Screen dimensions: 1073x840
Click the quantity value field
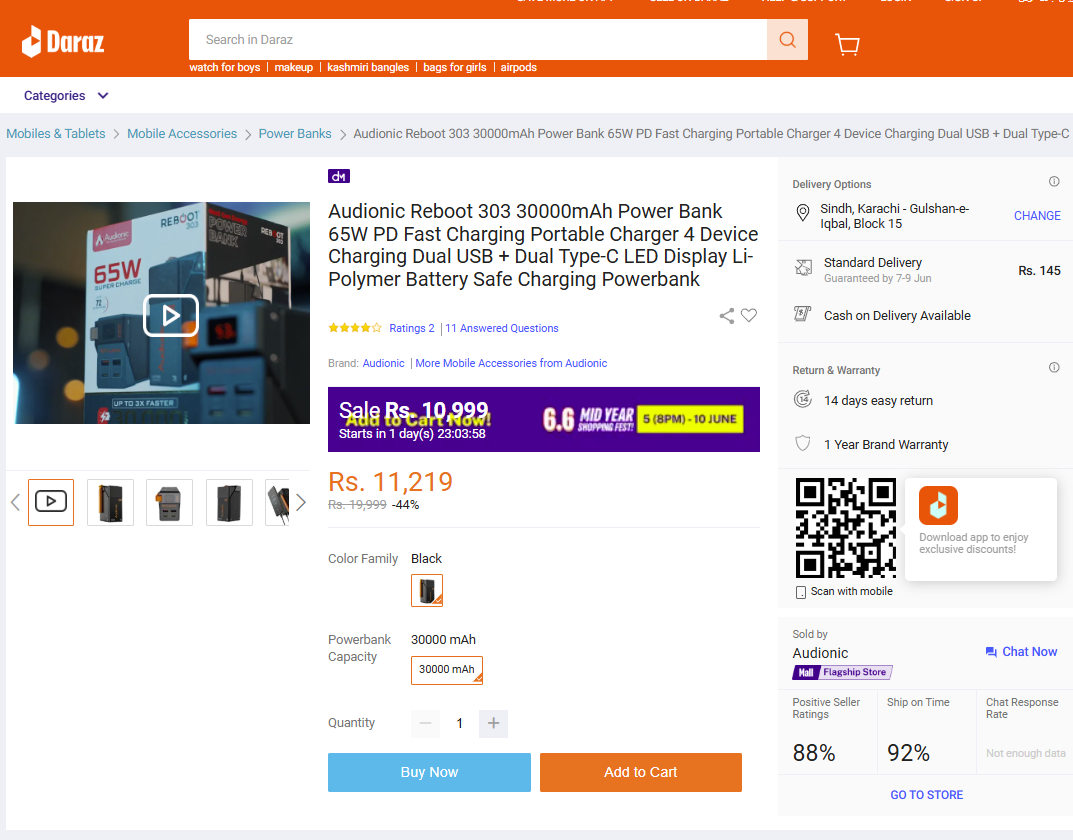(x=460, y=723)
